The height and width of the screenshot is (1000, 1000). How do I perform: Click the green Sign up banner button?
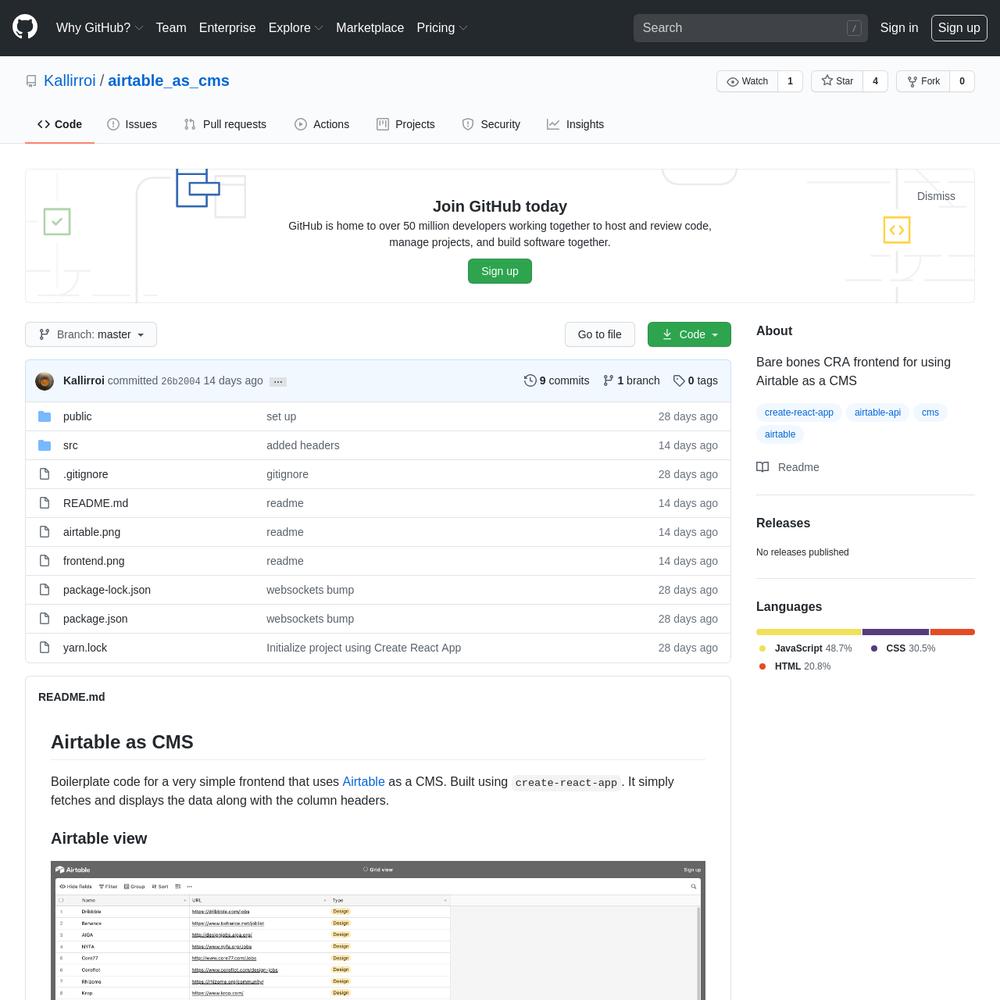[499, 271]
